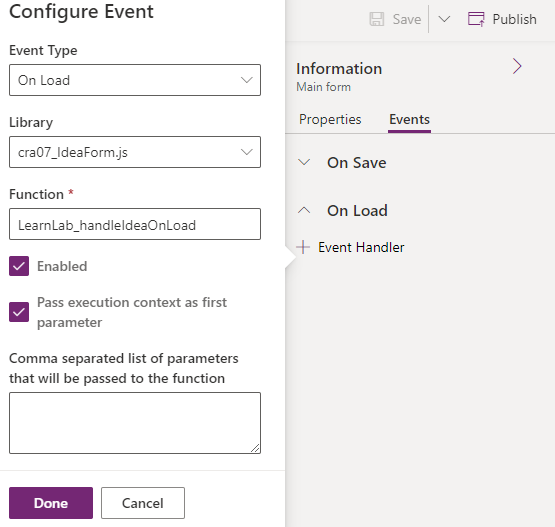Switch to the Properties tab

pyautogui.click(x=330, y=119)
